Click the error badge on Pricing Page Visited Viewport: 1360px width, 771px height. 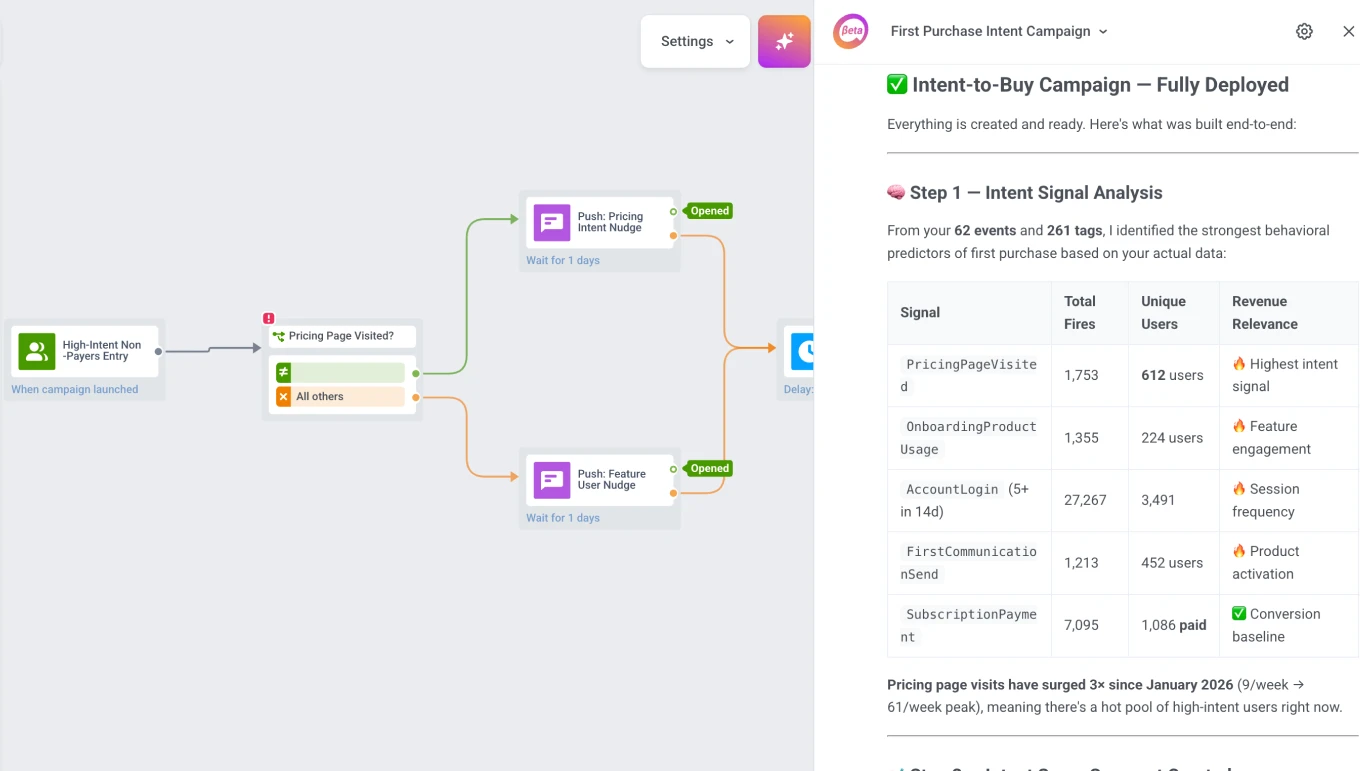[x=268, y=317]
